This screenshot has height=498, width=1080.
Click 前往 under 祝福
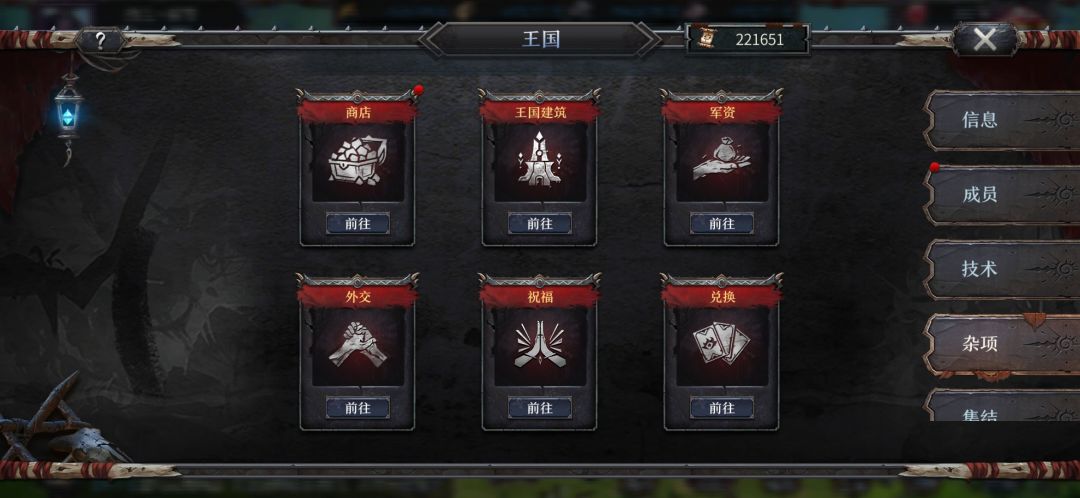click(x=539, y=408)
